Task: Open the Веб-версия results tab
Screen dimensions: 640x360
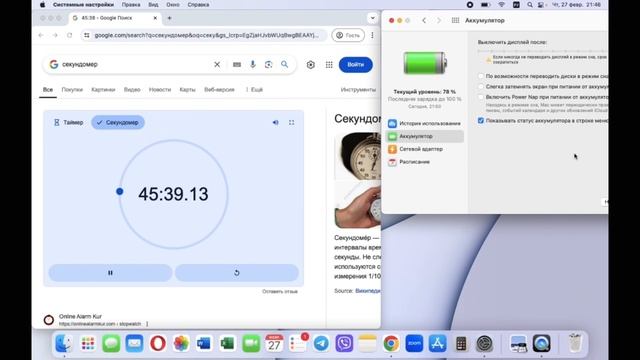Action: point(219,89)
